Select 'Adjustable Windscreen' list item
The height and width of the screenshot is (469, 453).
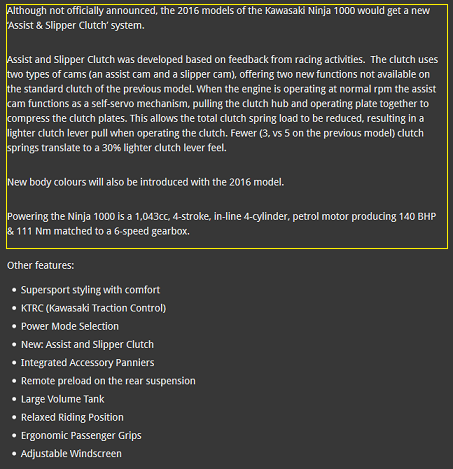pos(71,454)
